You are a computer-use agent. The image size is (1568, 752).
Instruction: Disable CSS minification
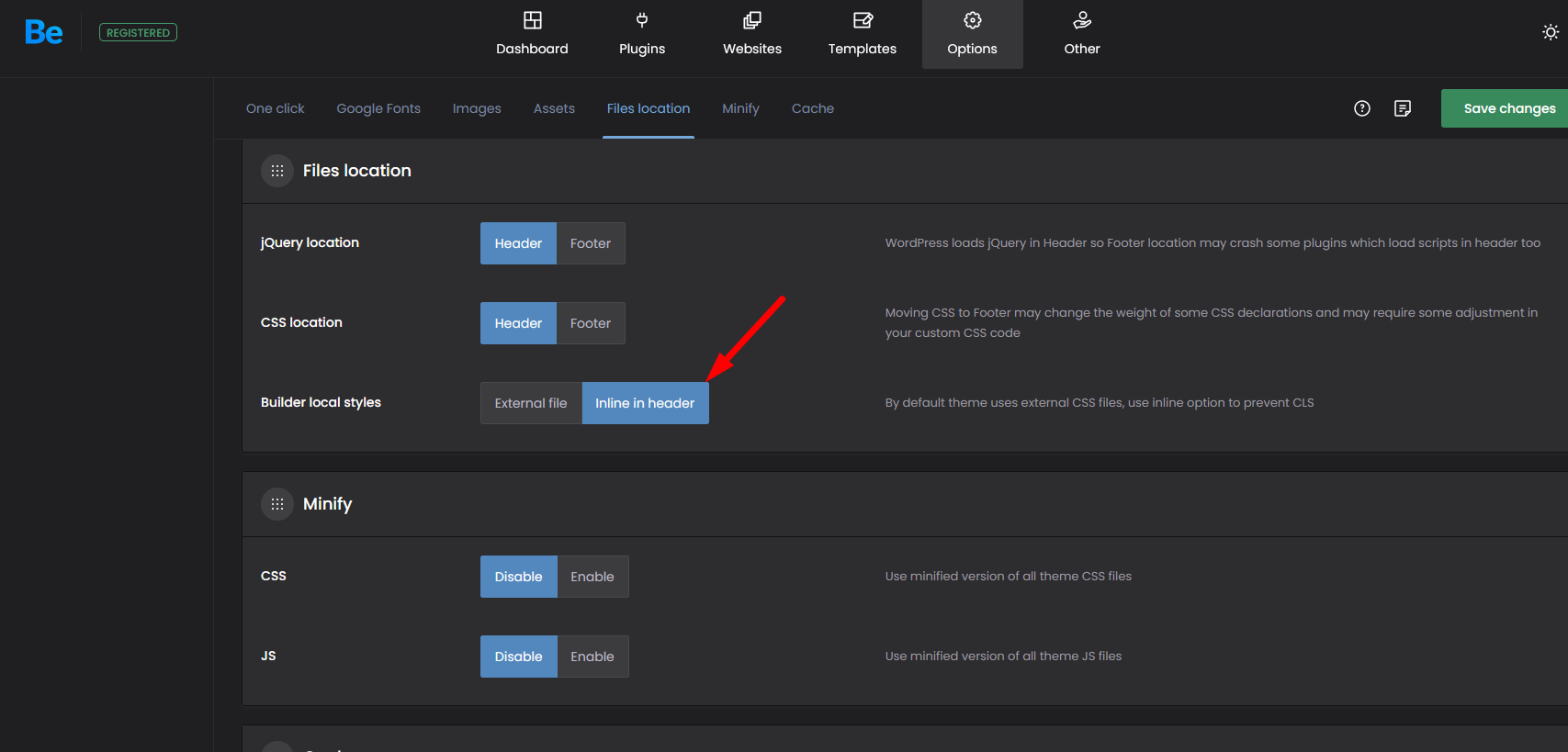coord(519,577)
